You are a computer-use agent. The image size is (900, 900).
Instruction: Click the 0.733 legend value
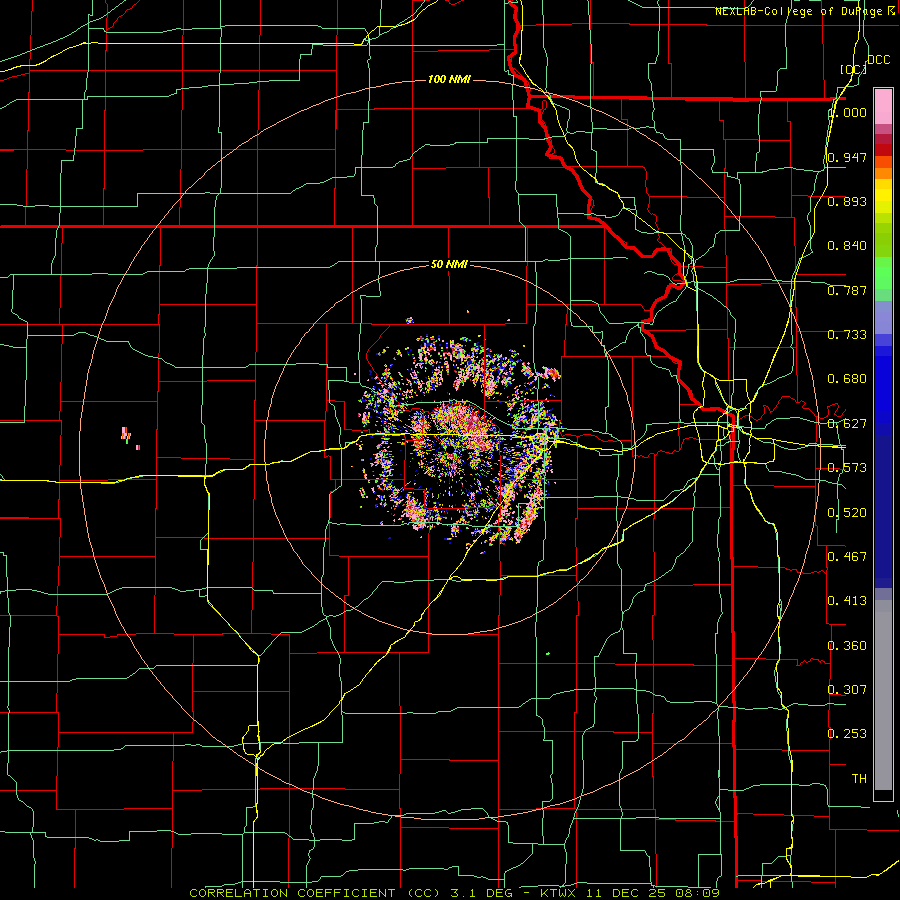pos(847,335)
